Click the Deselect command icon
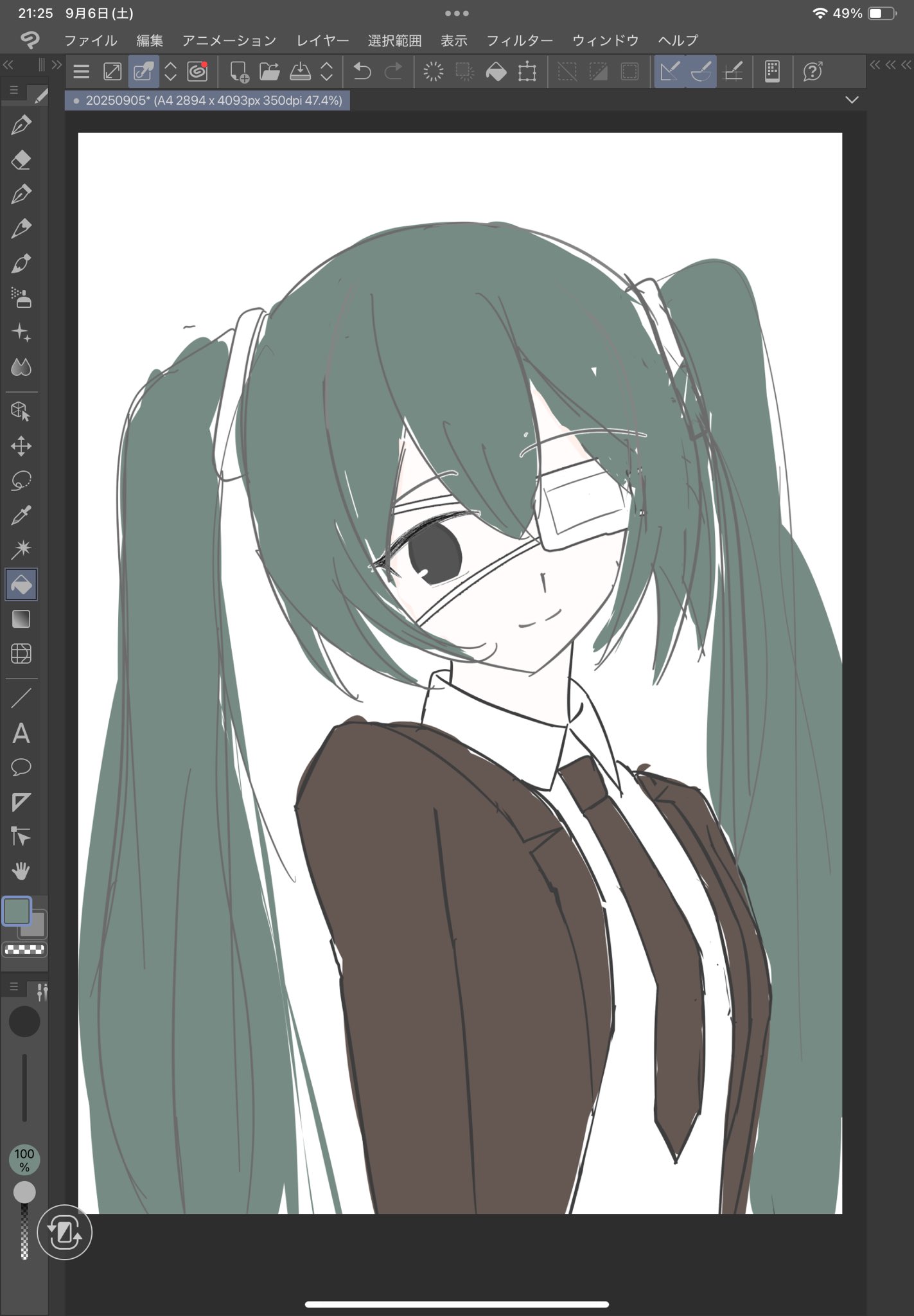This screenshot has height=1316, width=914. click(x=567, y=71)
